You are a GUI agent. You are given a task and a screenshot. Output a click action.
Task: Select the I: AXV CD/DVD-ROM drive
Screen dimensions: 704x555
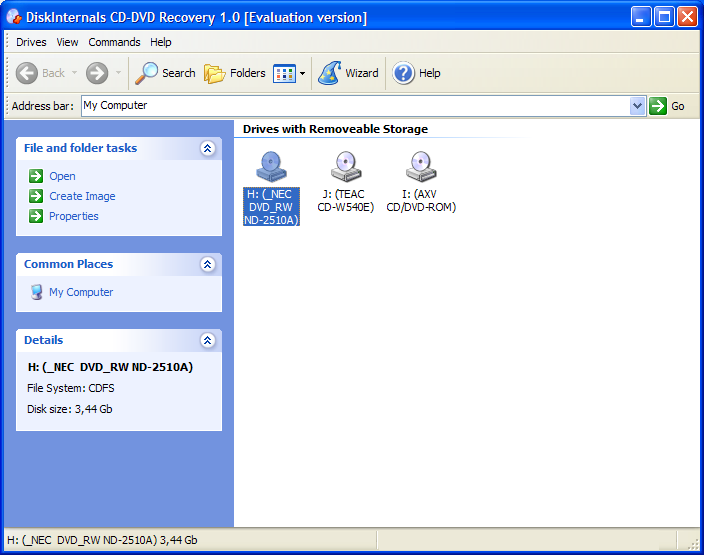tap(421, 166)
